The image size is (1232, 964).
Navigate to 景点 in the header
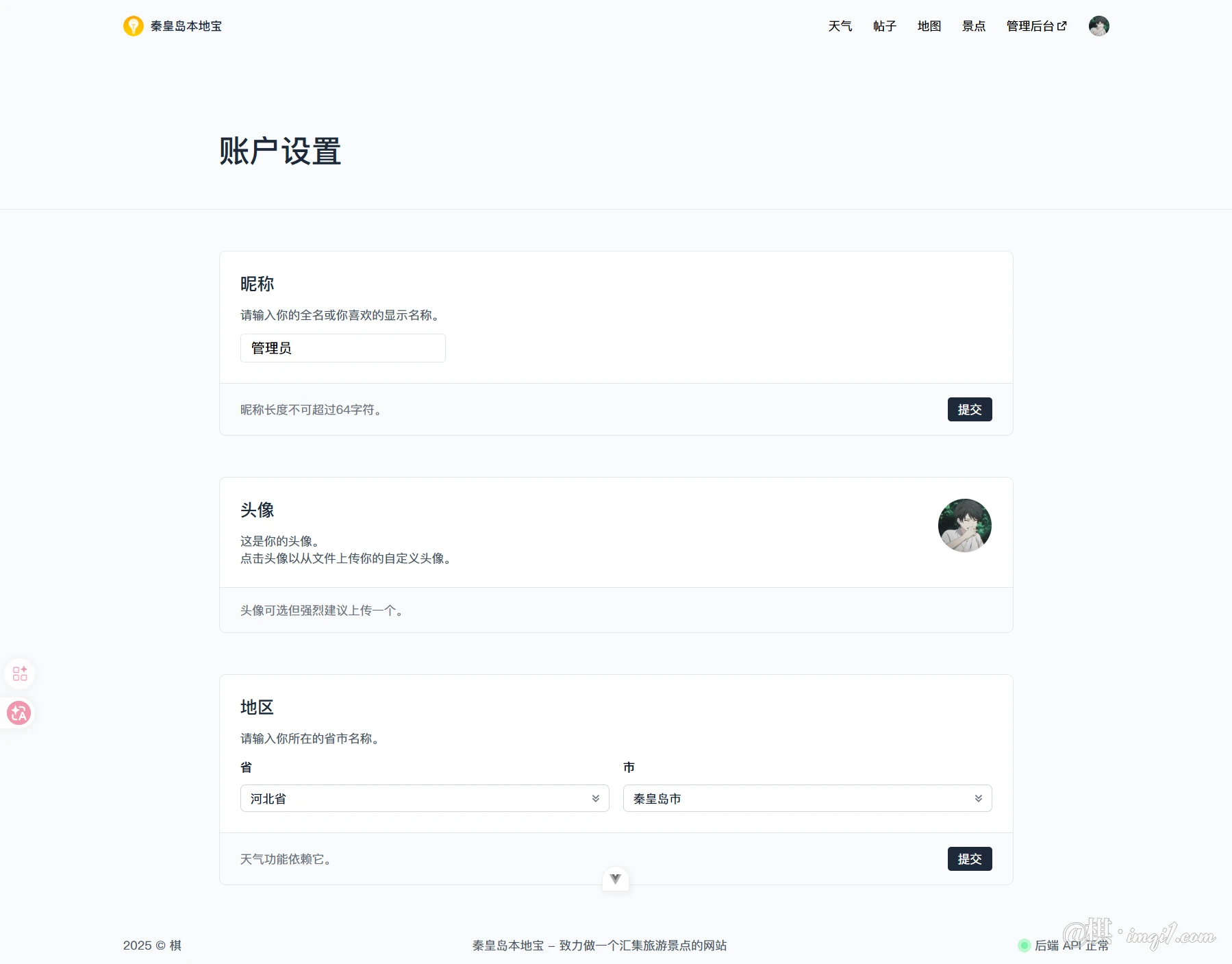coord(973,26)
